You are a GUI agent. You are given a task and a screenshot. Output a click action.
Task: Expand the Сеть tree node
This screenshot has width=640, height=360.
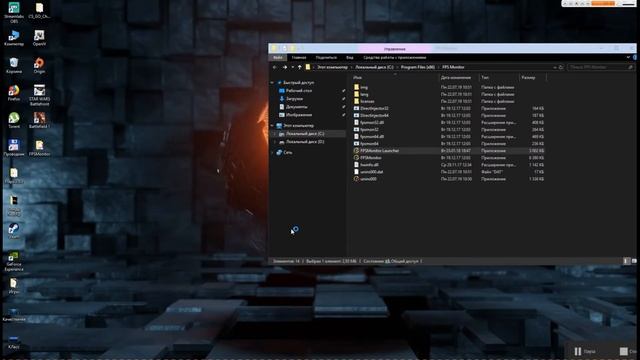(273, 152)
